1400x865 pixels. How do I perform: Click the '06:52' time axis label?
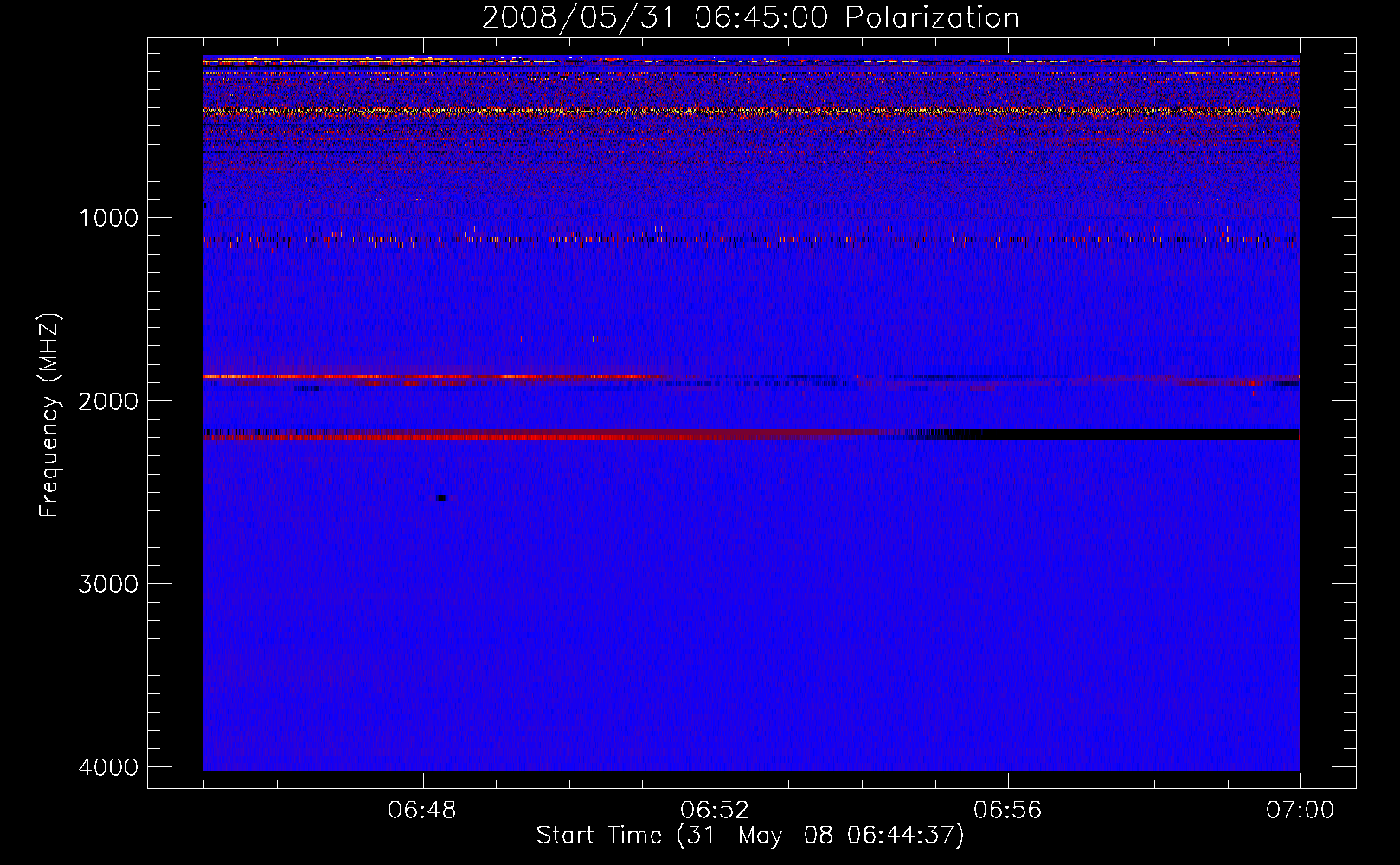[715, 811]
